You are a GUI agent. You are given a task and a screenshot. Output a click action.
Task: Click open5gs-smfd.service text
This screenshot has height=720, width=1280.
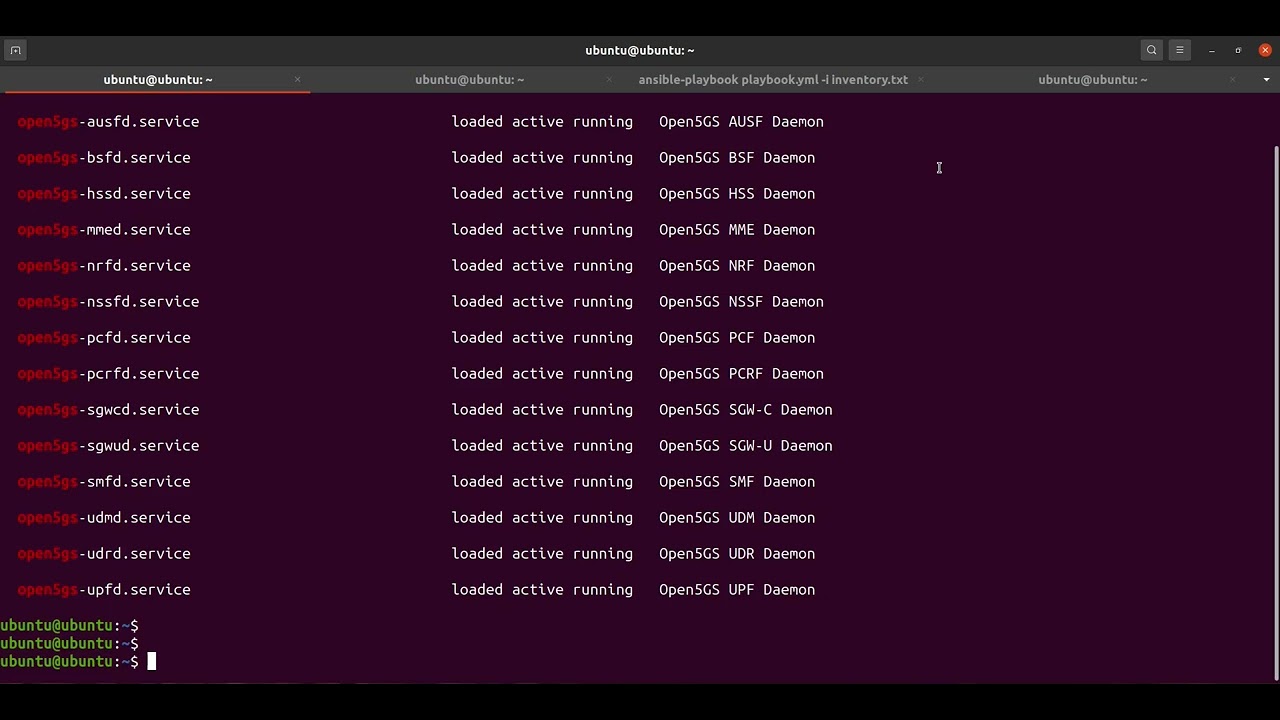pyautogui.click(x=104, y=482)
